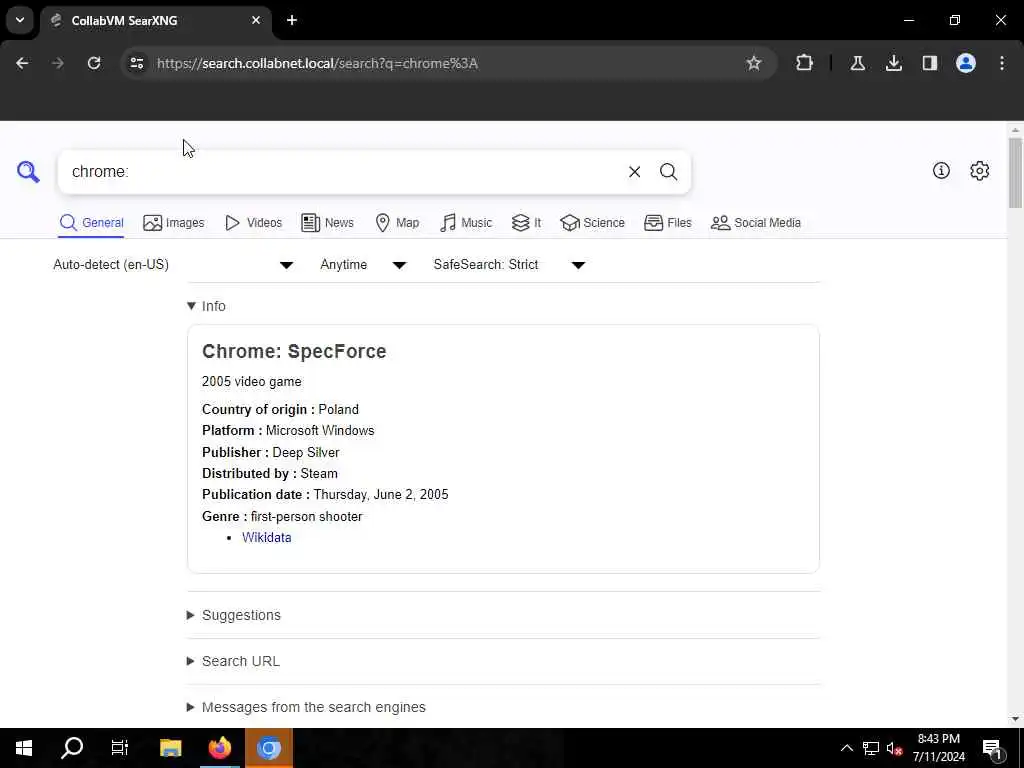
Task: Select the General search tab
Action: click(91, 223)
